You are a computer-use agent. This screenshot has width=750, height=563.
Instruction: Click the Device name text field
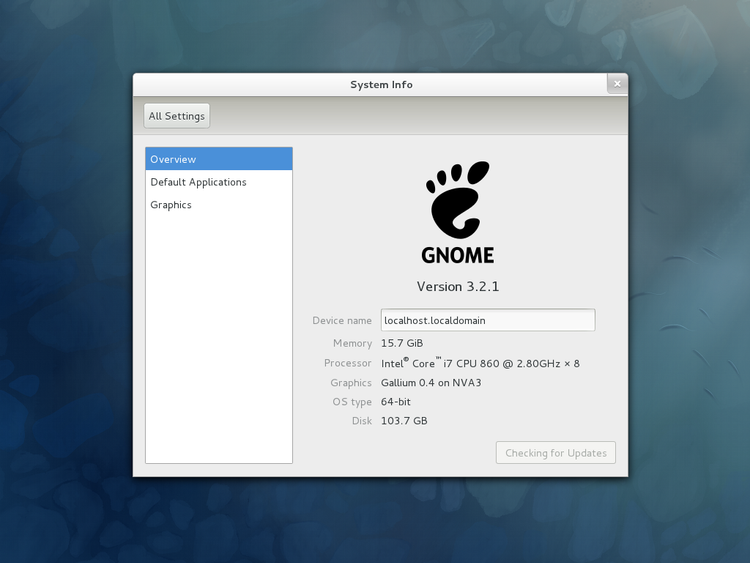click(487, 320)
